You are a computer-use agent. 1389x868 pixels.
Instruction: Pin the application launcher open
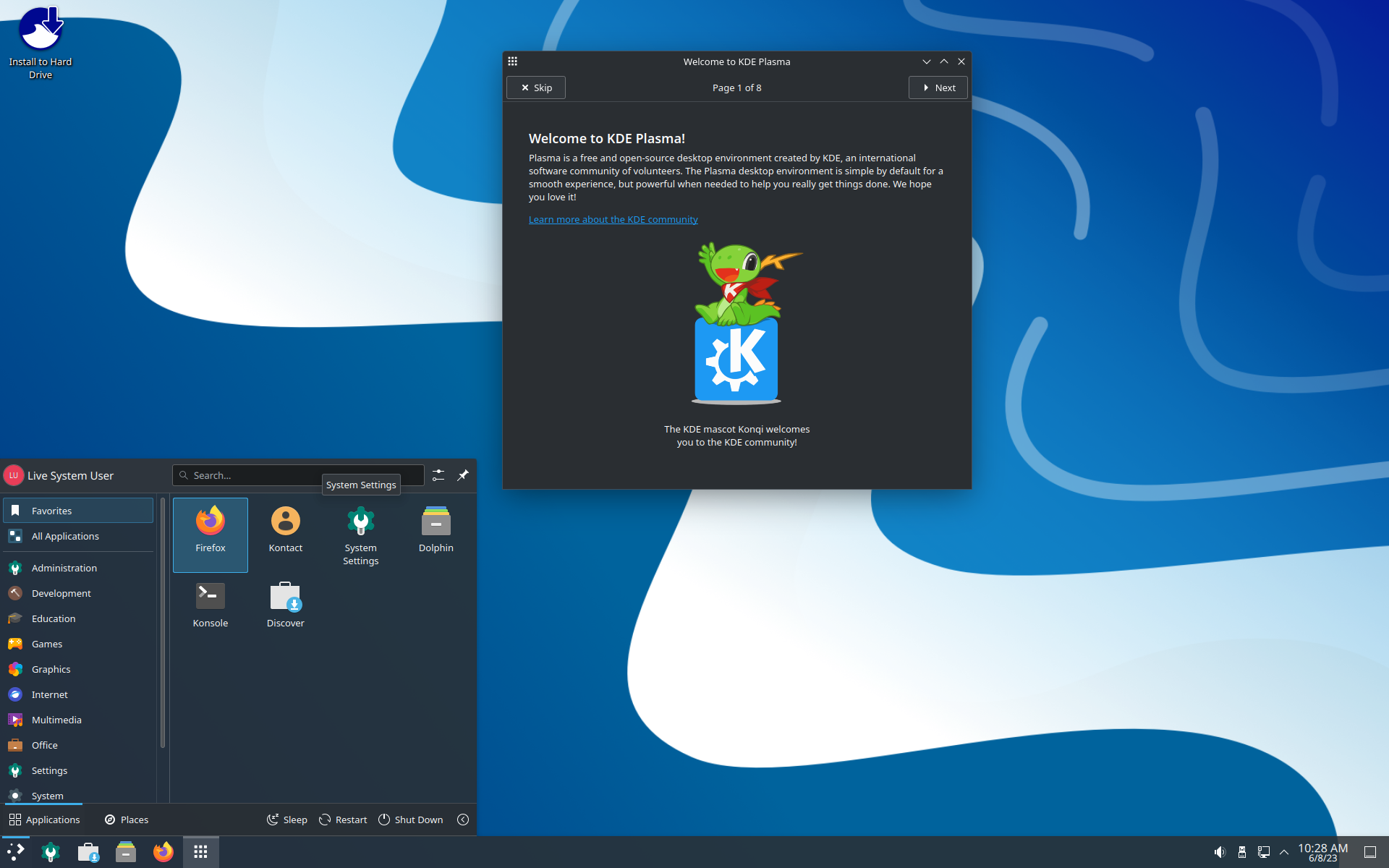(x=463, y=475)
